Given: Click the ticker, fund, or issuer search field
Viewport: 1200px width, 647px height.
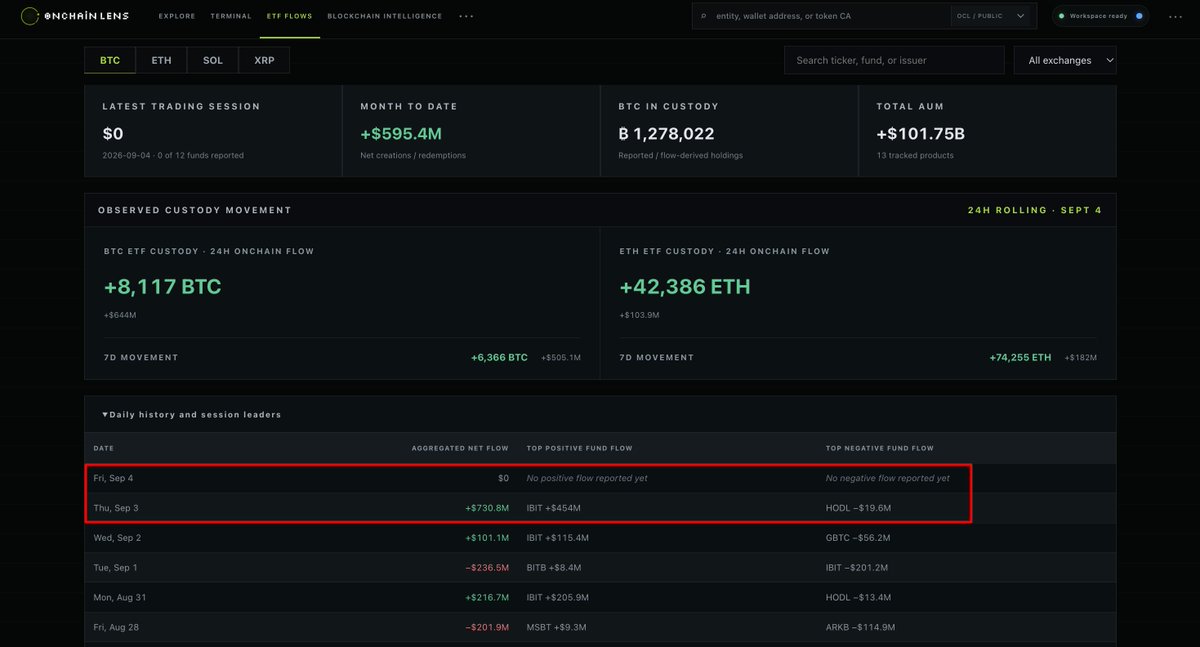Looking at the screenshot, I should point(894,60).
